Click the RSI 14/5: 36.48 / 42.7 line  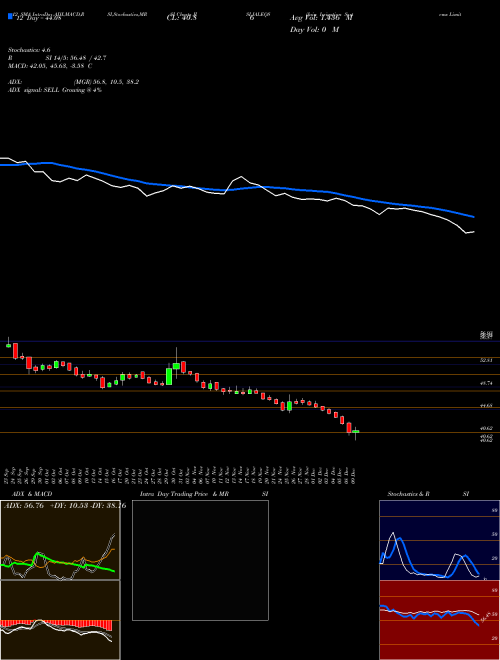click(x=57, y=58)
